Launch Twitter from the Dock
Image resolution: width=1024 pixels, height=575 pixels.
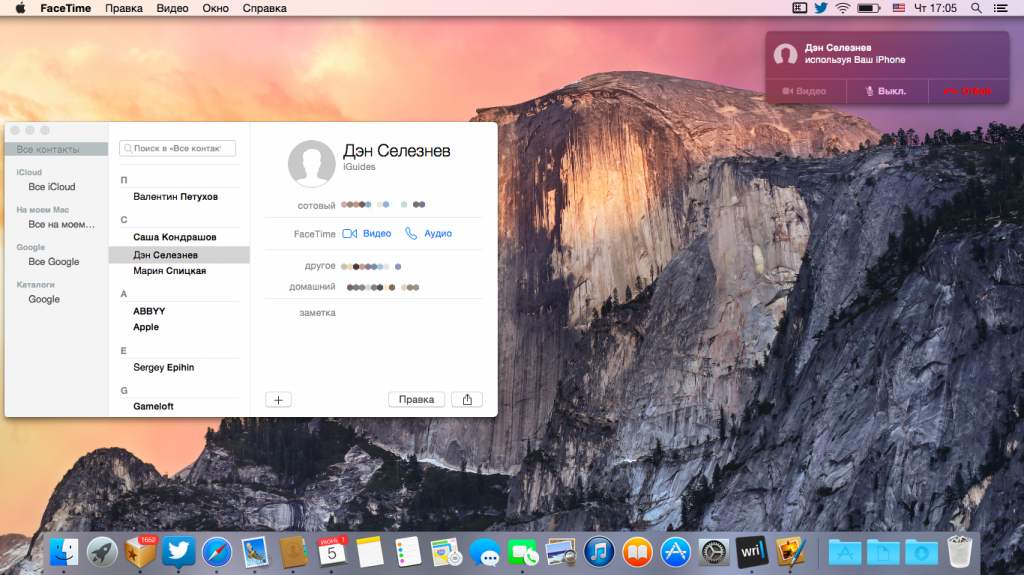coord(178,553)
